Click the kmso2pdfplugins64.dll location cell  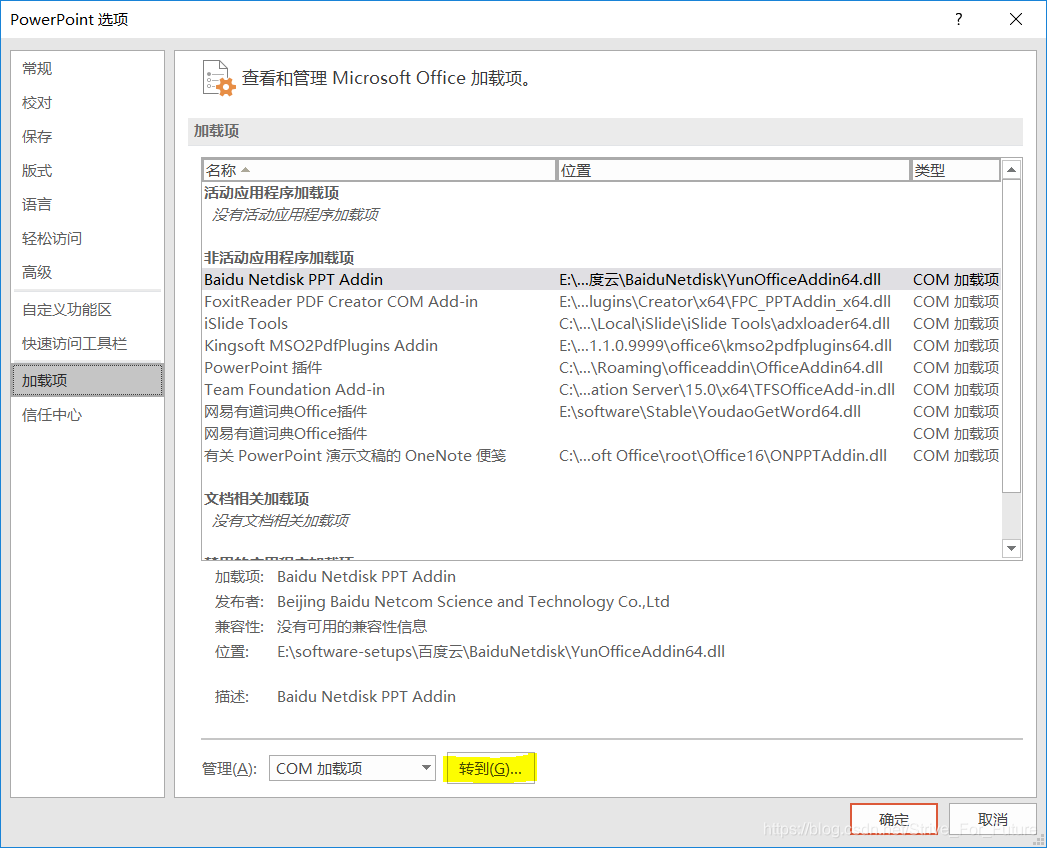pyautogui.click(x=726, y=346)
